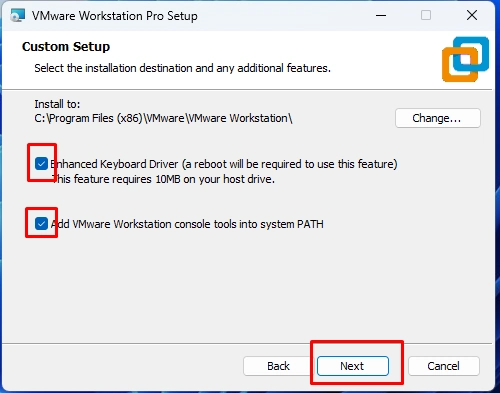The width and height of the screenshot is (500, 393).
Task: Click the installation path text
Action: coord(163,118)
